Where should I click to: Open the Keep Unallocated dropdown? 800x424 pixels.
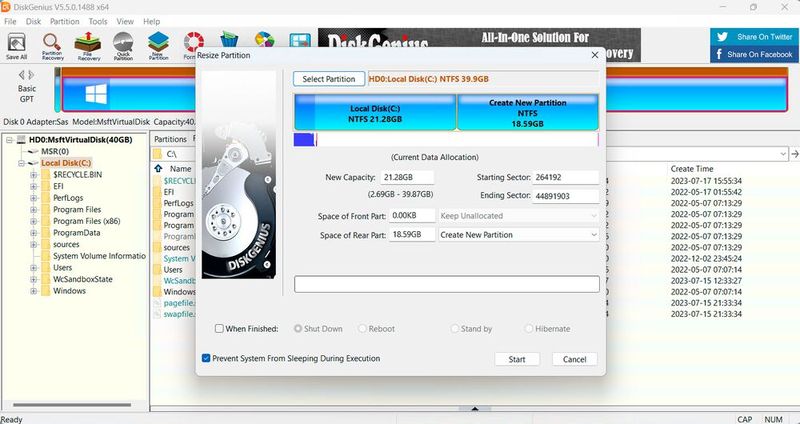(x=519, y=216)
